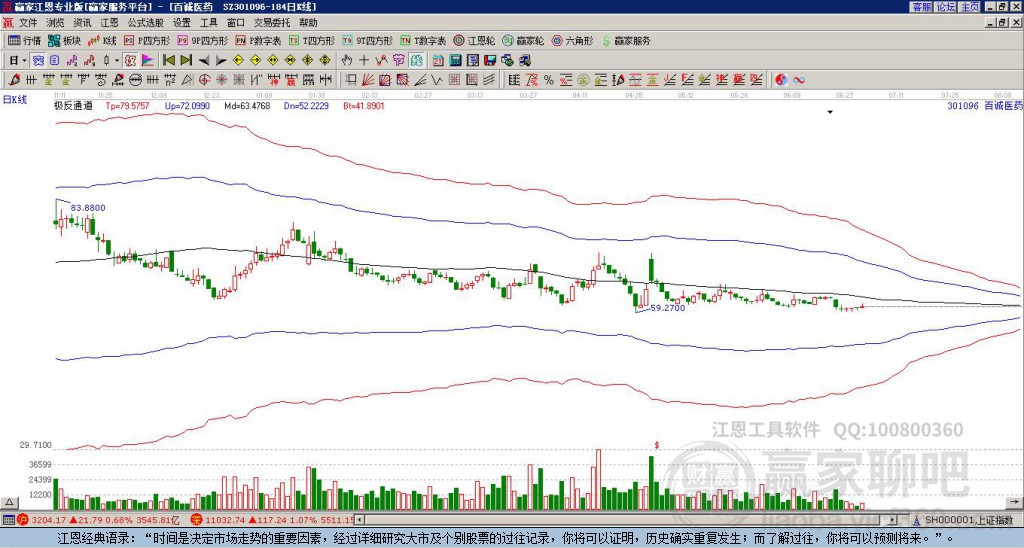Toggle the highlighted chart mode button next to 日

pos(39,61)
